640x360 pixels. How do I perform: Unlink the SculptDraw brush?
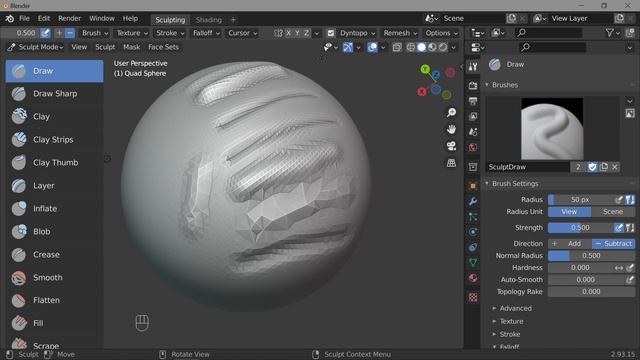click(615, 167)
